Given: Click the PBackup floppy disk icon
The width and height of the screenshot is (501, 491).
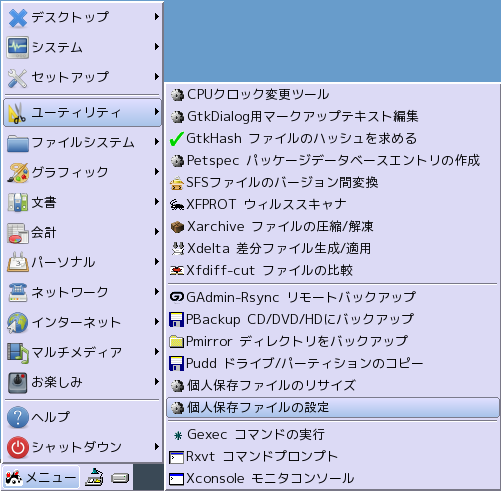Looking at the screenshot, I should point(177,319).
